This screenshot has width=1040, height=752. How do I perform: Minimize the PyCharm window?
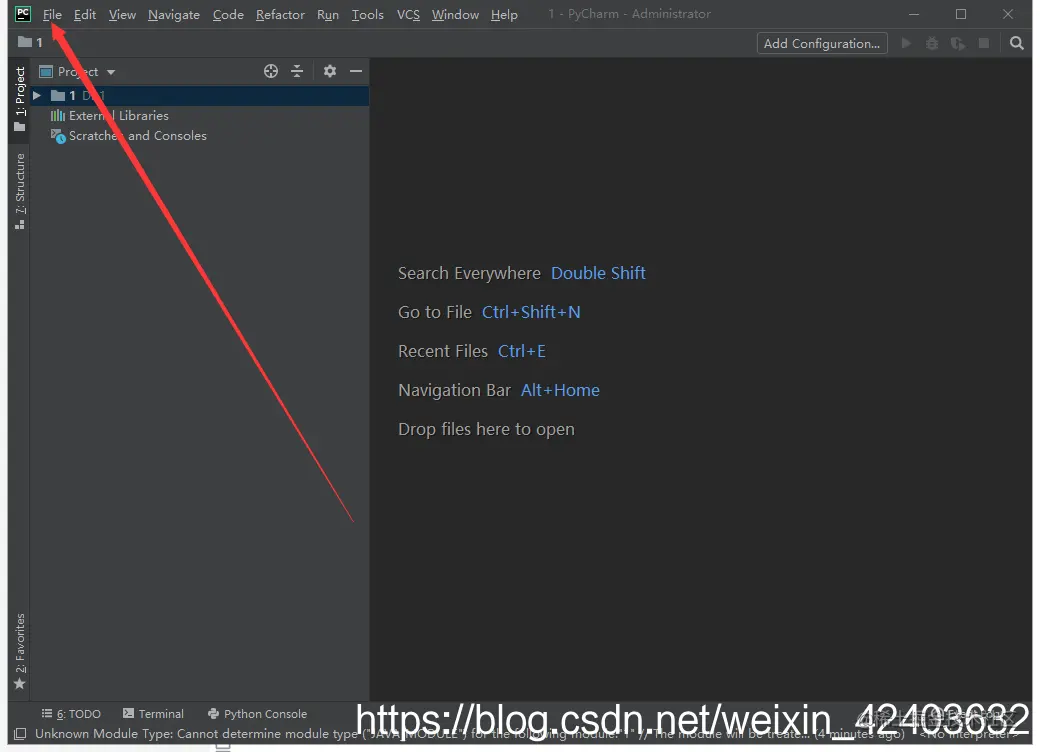click(914, 14)
